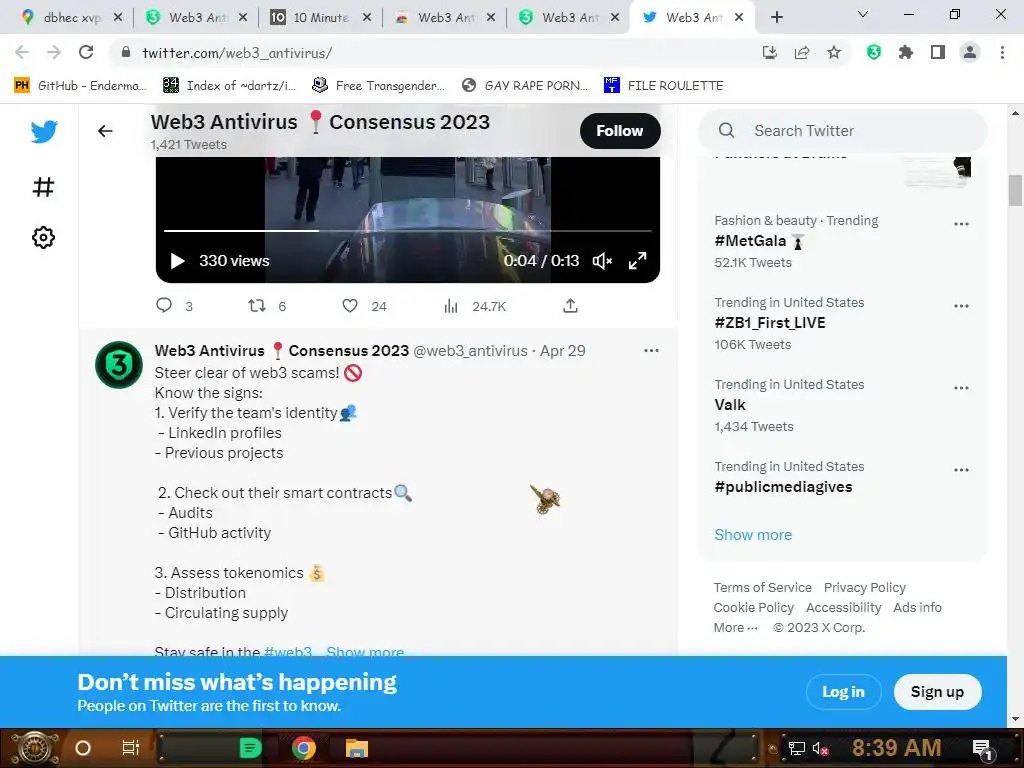Install app icon in address bar
This screenshot has height=768, width=1024.
770,52
